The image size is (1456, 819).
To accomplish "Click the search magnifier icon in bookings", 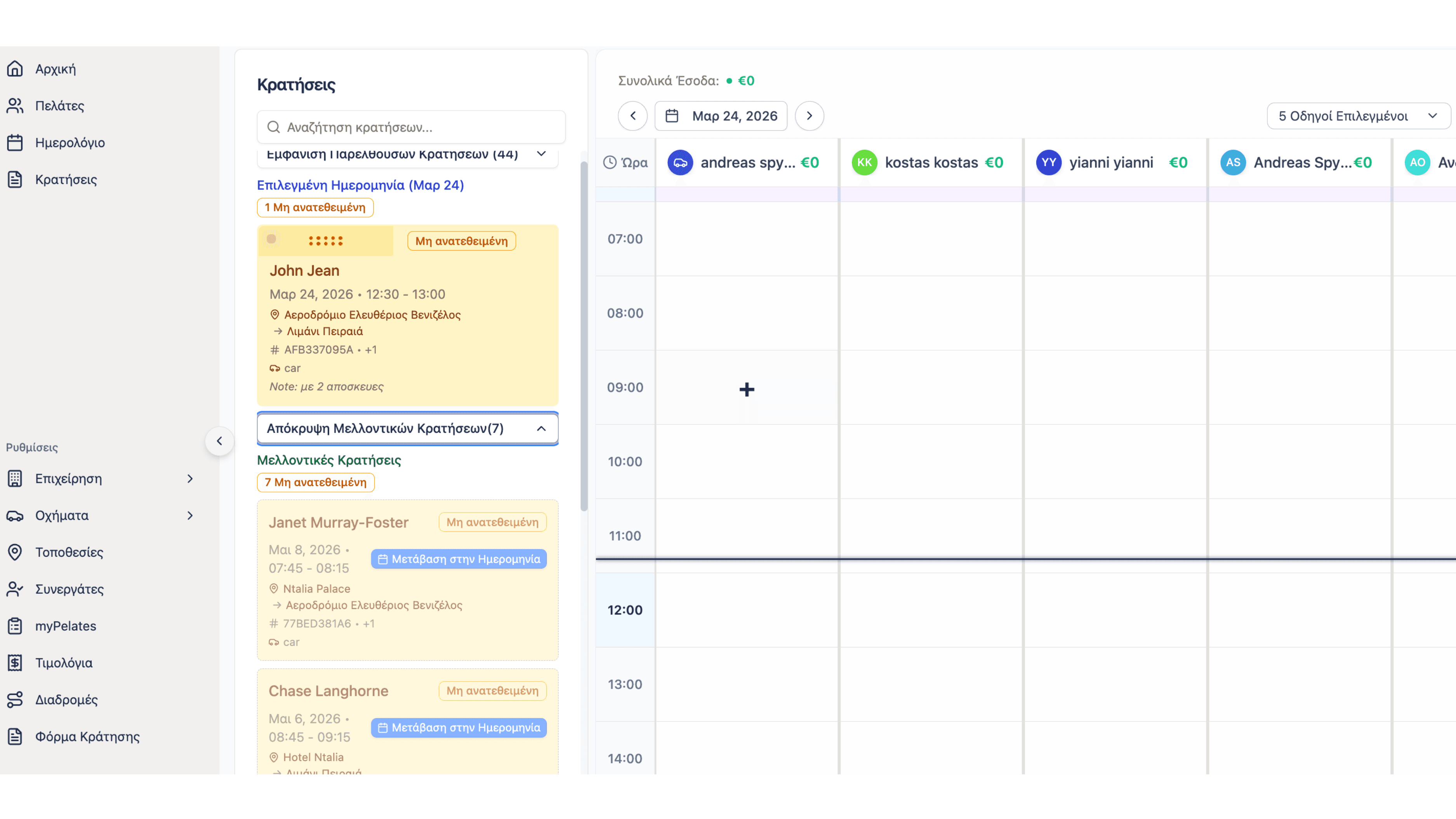I will click(x=274, y=127).
